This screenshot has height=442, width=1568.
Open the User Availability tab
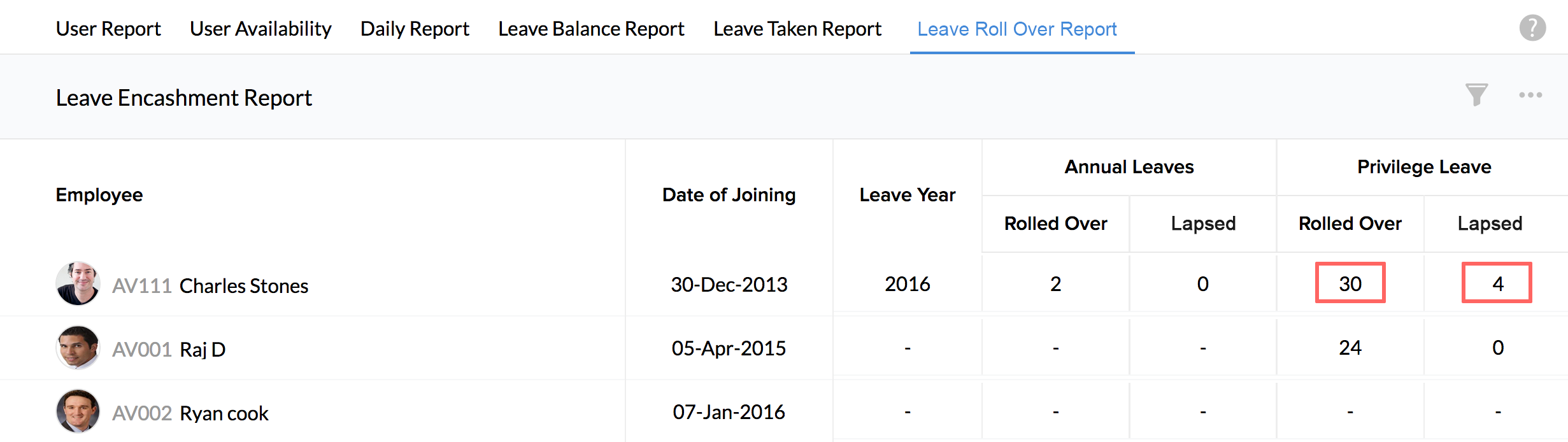point(260,29)
